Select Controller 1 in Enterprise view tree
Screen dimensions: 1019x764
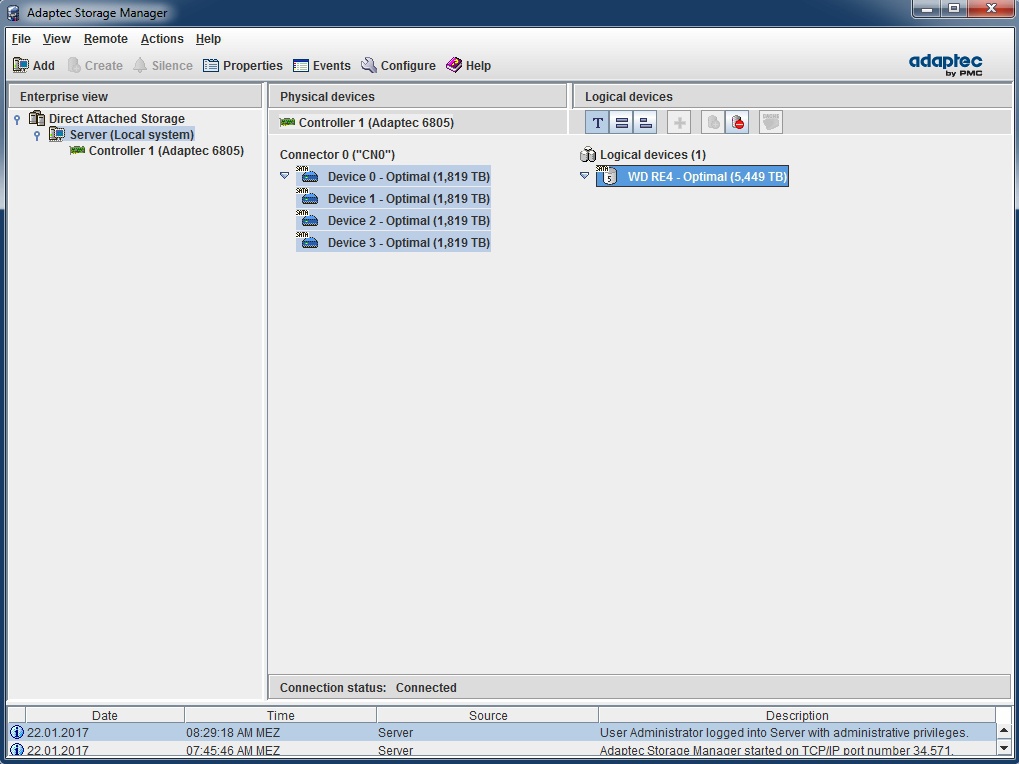[165, 151]
